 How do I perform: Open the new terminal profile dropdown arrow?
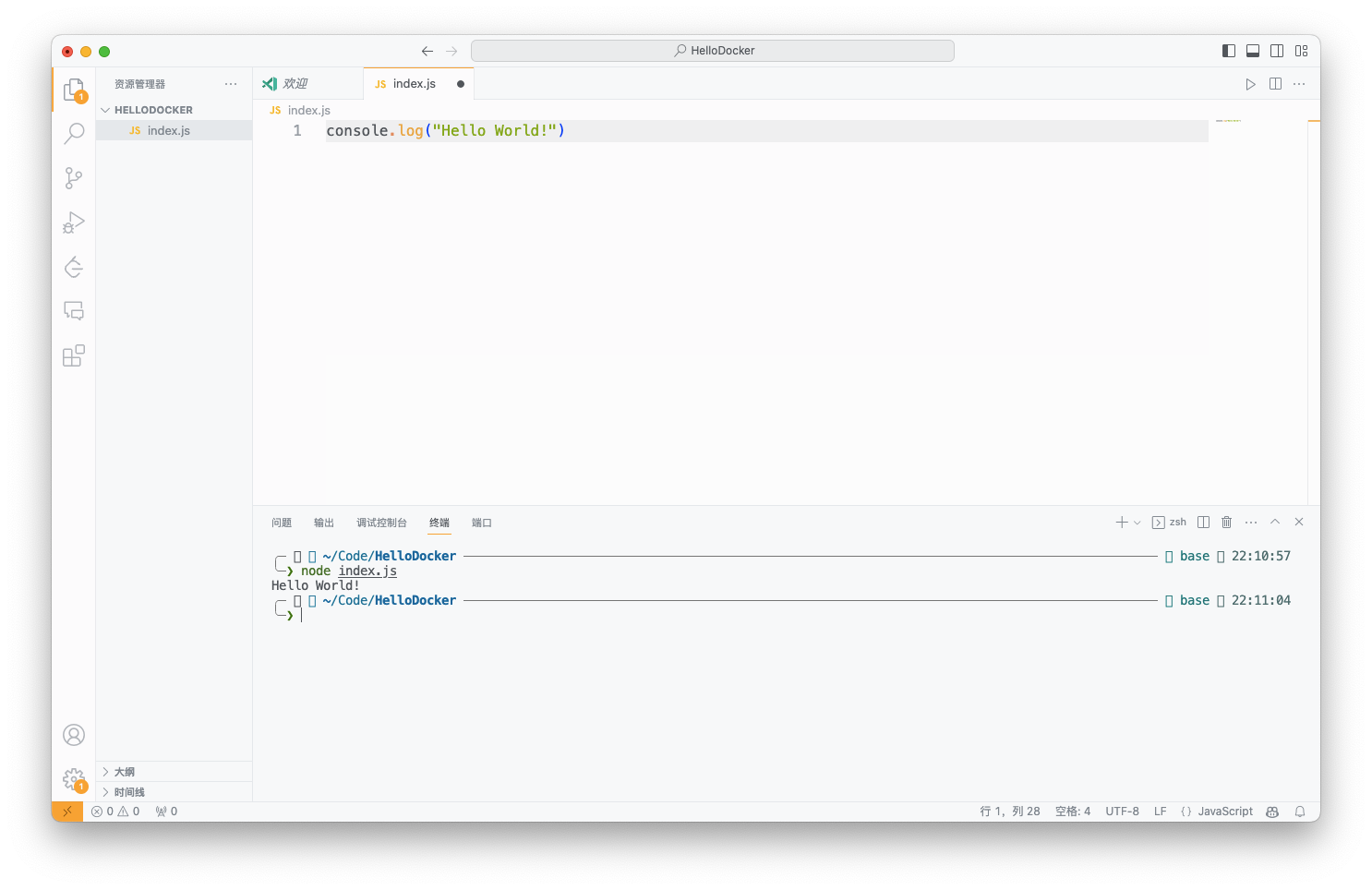pyautogui.click(x=1137, y=523)
